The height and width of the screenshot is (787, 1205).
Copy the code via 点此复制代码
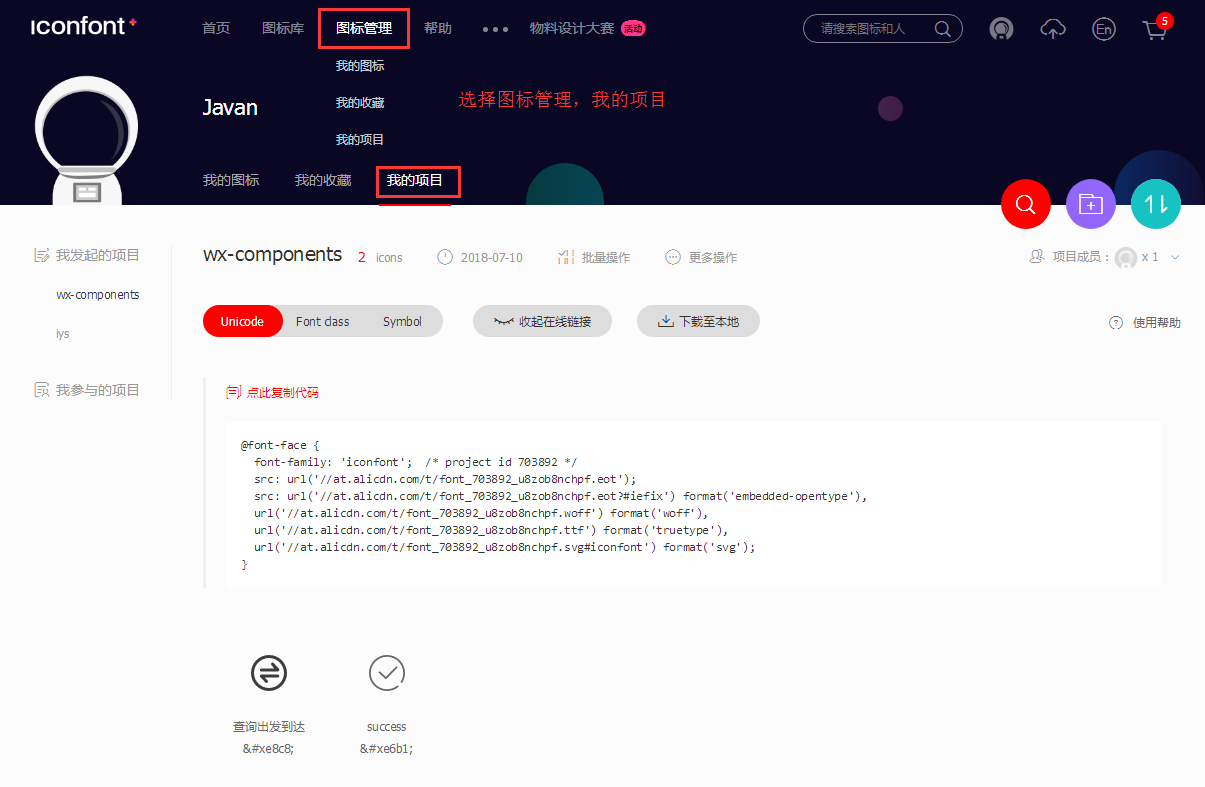pos(272,392)
